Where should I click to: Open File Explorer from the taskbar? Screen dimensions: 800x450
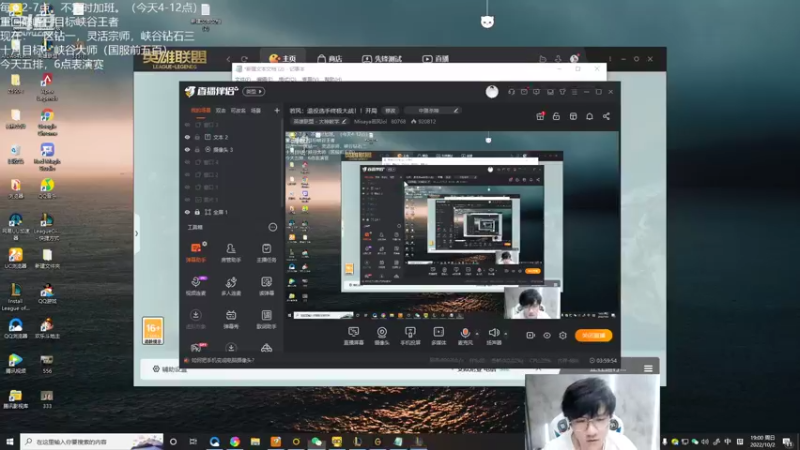coord(255,441)
